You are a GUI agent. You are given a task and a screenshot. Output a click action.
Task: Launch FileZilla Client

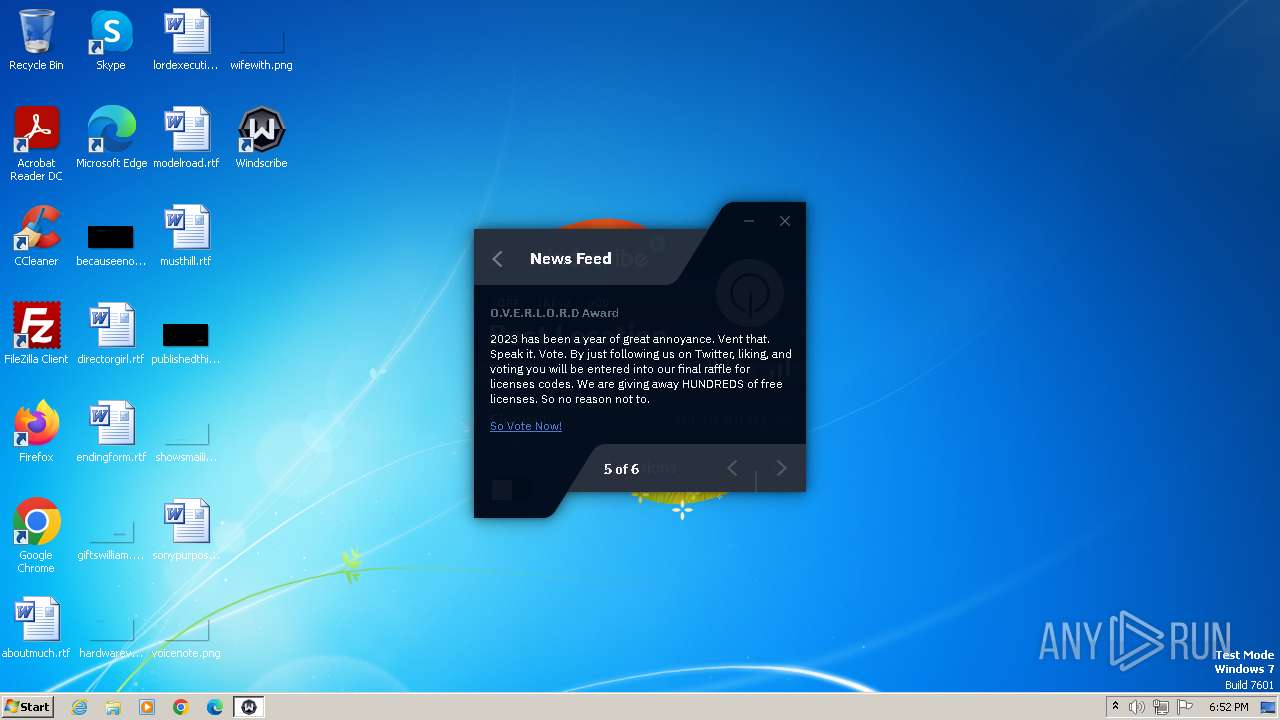click(36, 335)
